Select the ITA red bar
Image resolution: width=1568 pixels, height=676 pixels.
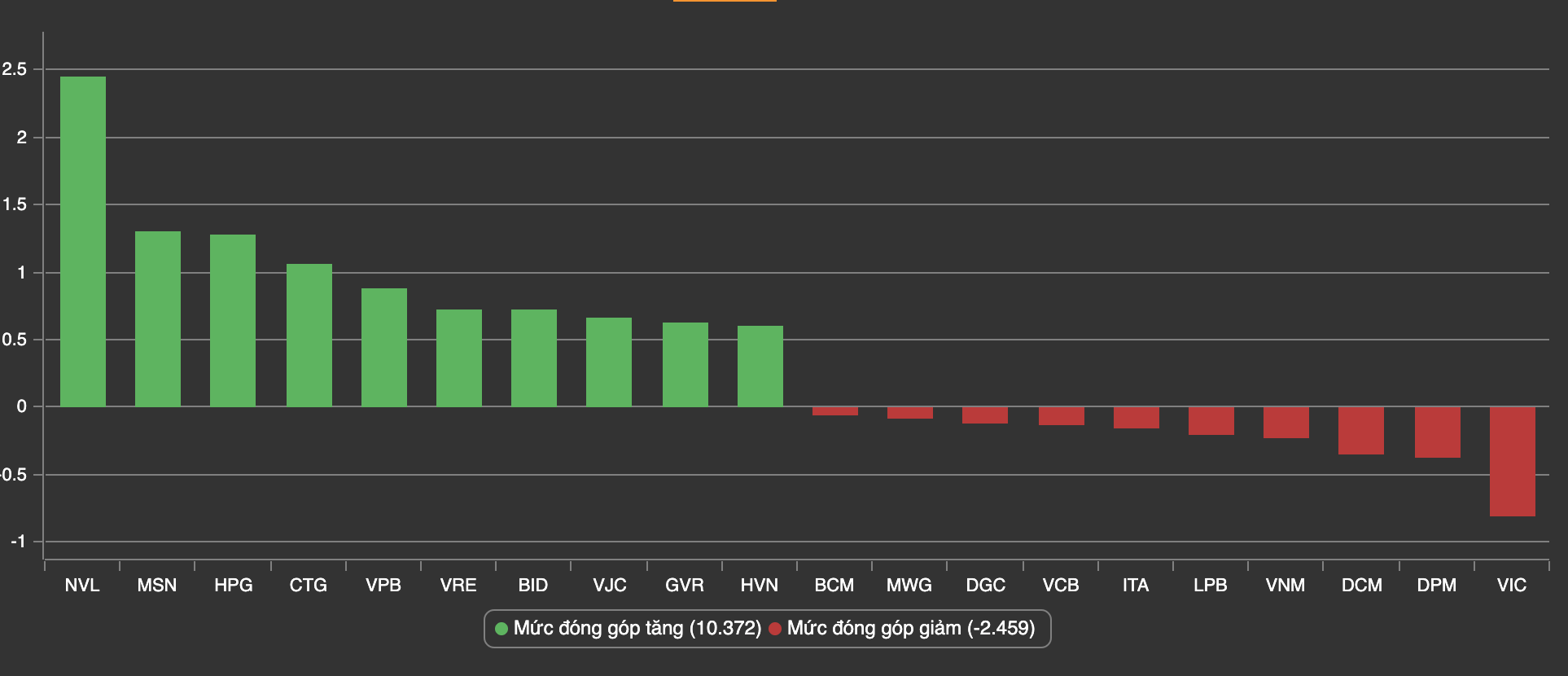tap(1137, 418)
